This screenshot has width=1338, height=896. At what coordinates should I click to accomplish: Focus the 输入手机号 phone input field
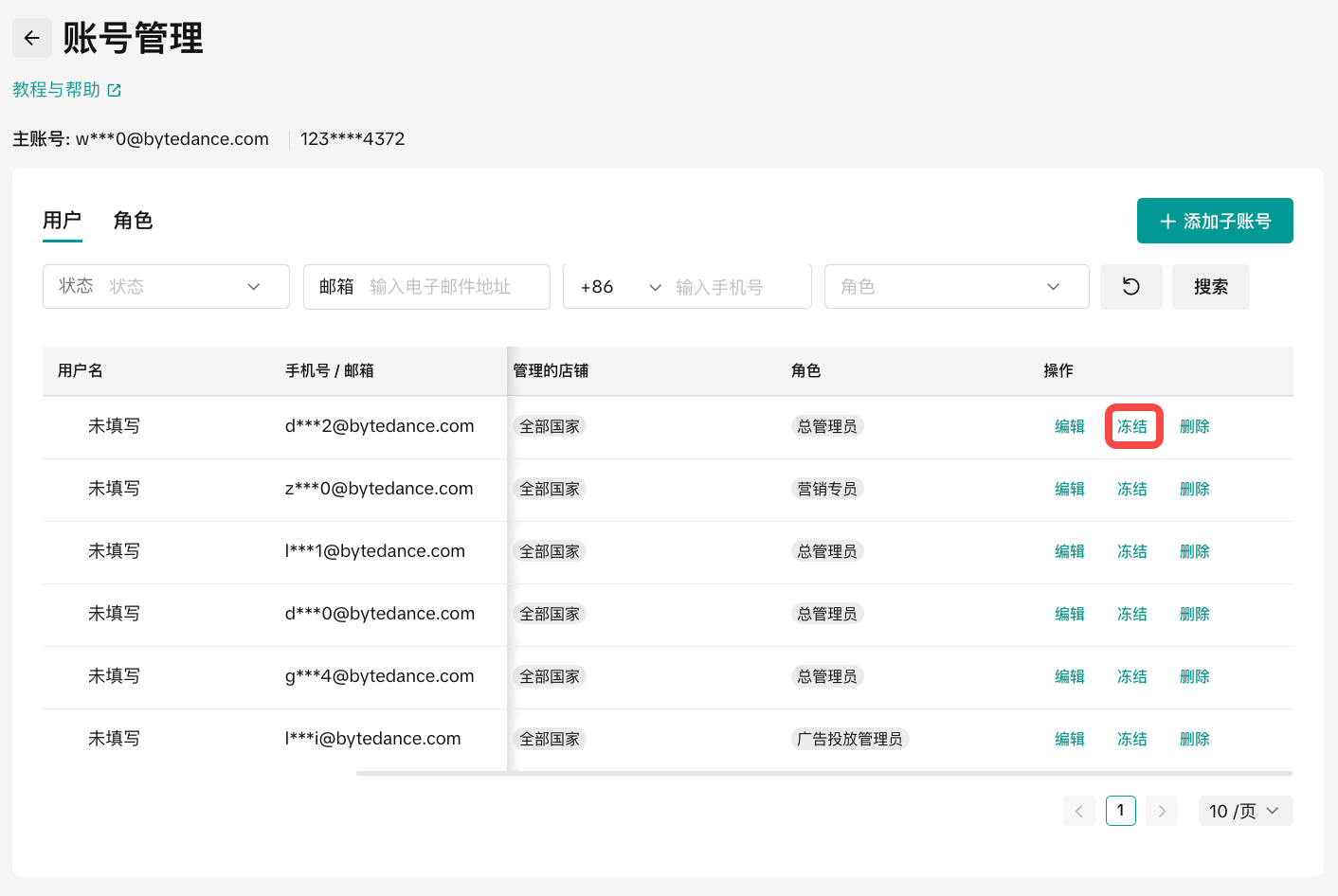(737, 286)
